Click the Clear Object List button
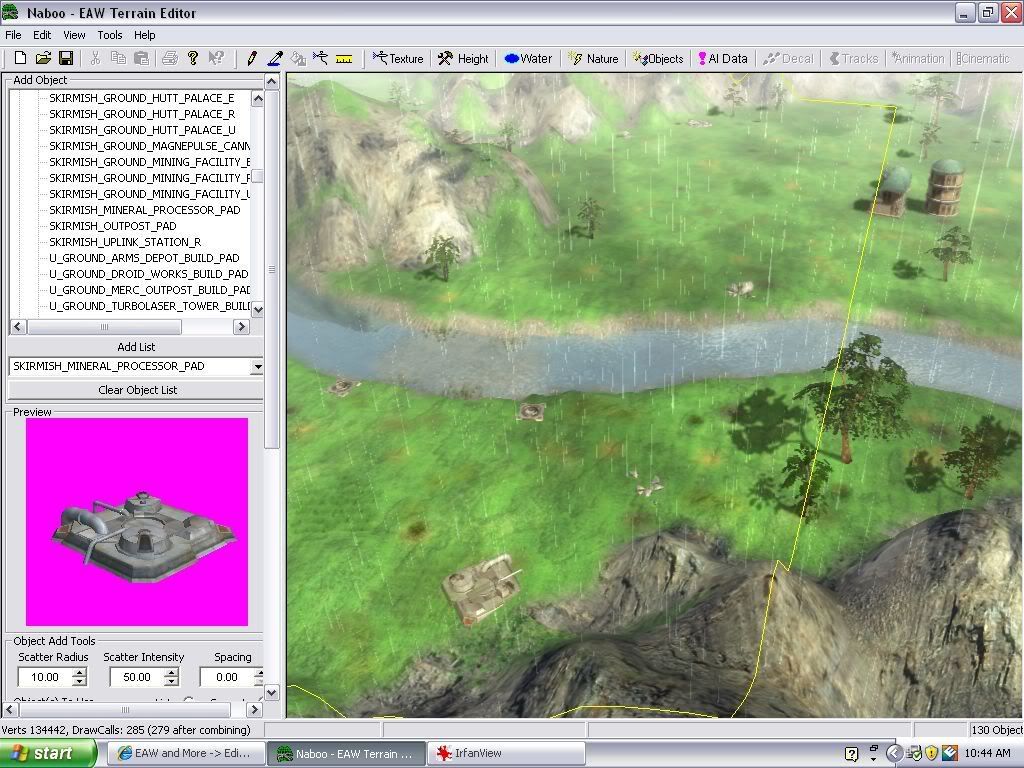The image size is (1024, 768). 136,390
